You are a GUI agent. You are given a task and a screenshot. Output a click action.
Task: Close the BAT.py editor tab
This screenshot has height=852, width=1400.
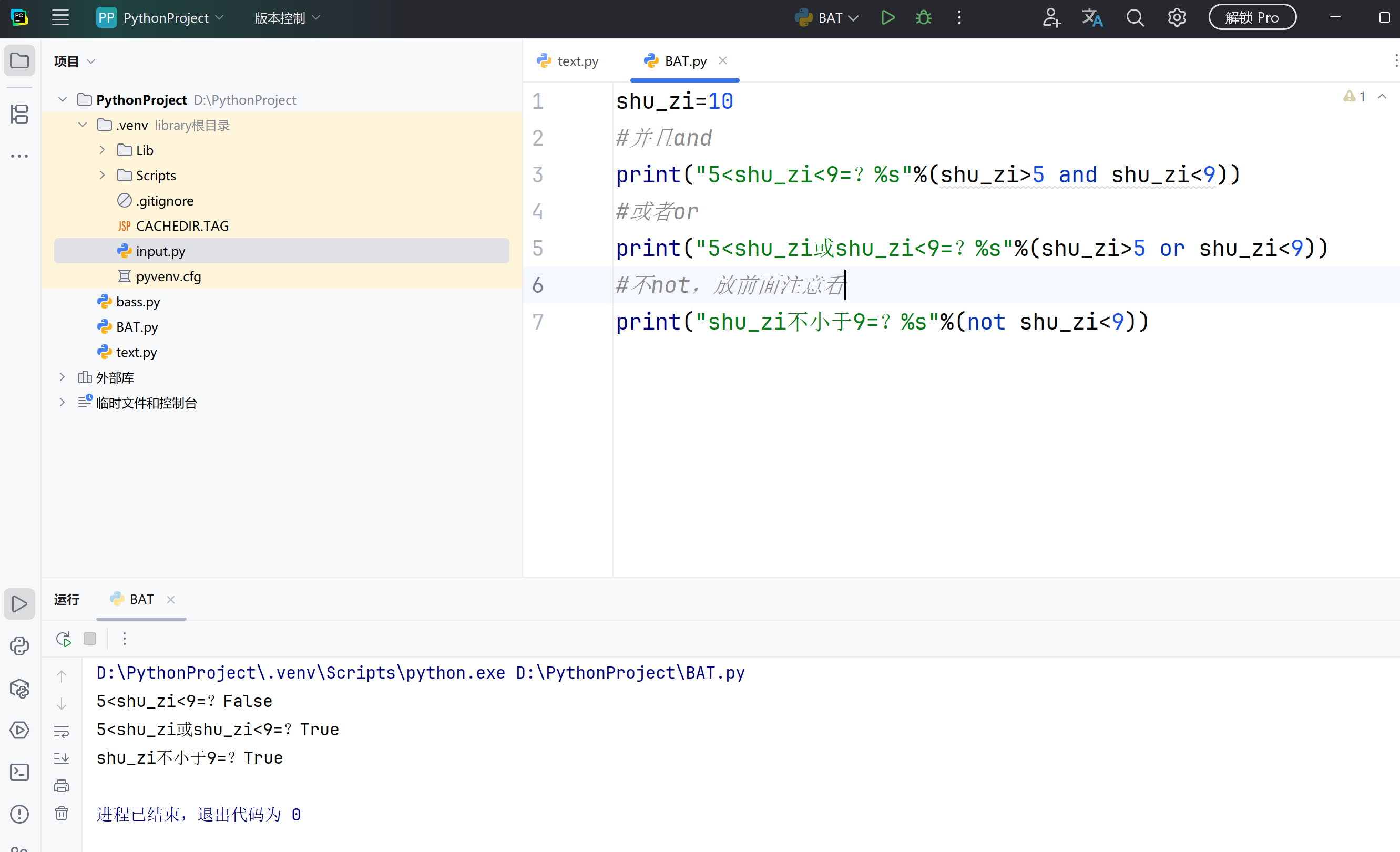[x=723, y=60]
